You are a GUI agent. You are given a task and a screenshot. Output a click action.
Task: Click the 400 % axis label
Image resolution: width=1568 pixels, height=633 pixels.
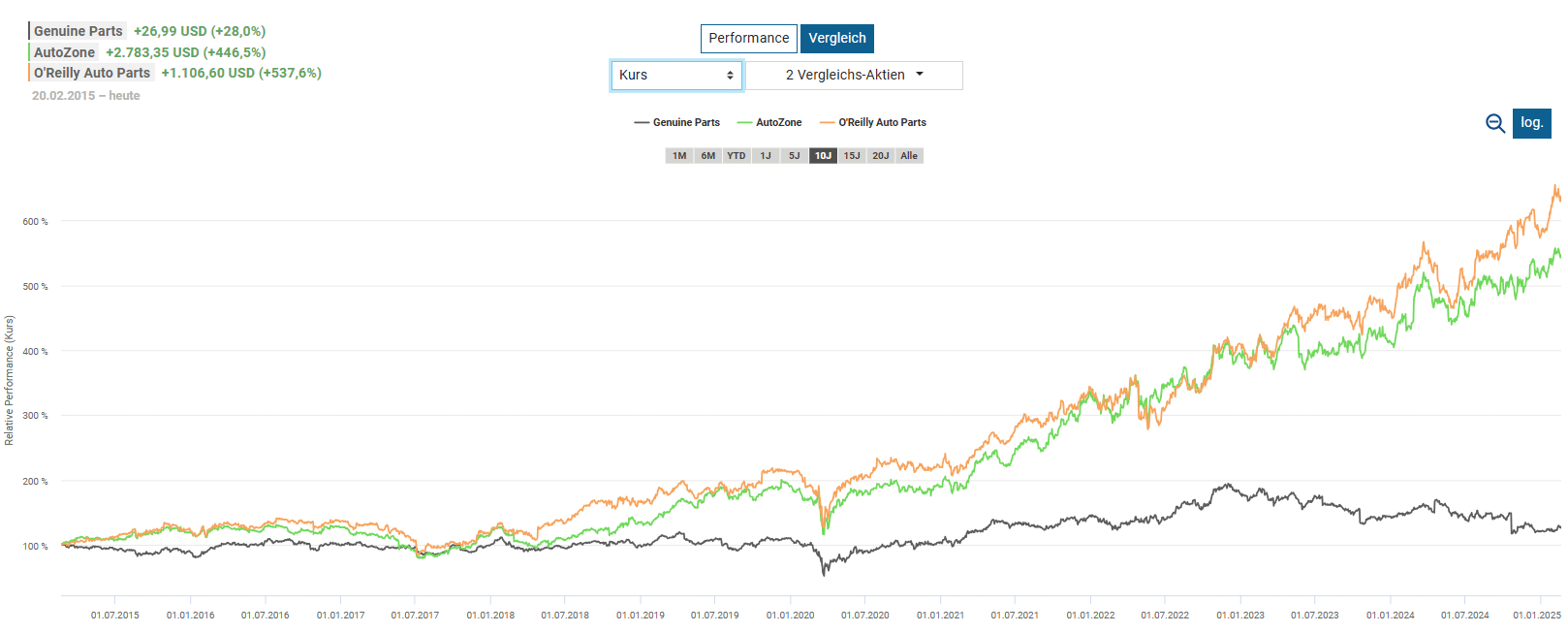coord(36,352)
